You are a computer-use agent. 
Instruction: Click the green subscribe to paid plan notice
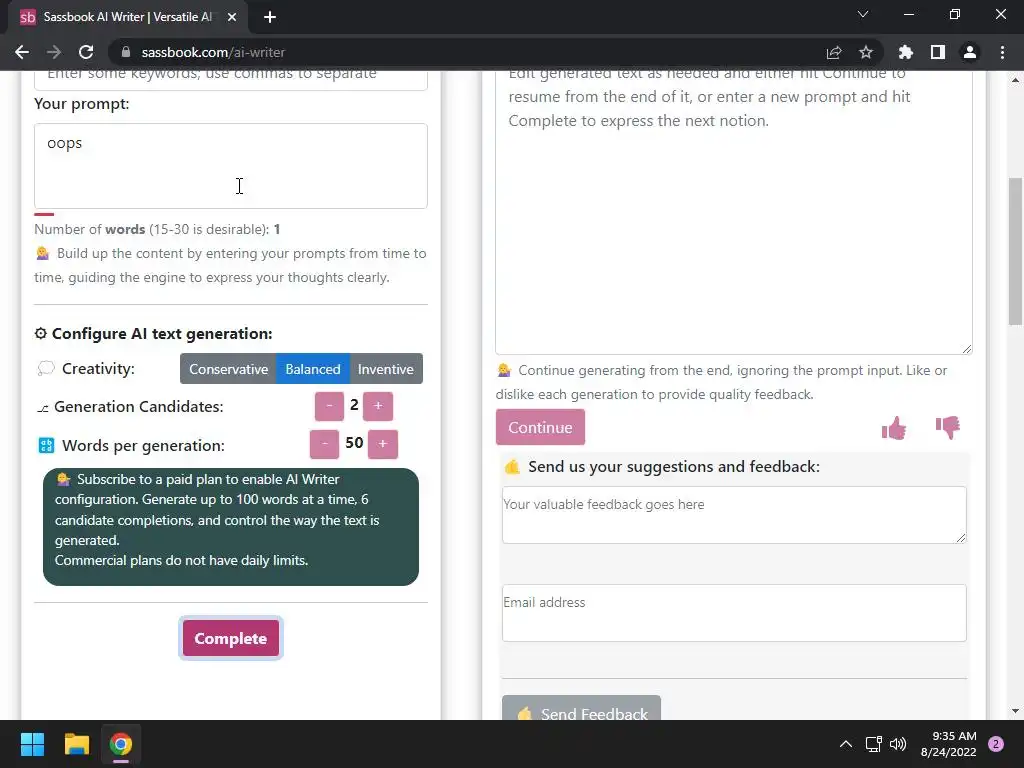(x=231, y=527)
